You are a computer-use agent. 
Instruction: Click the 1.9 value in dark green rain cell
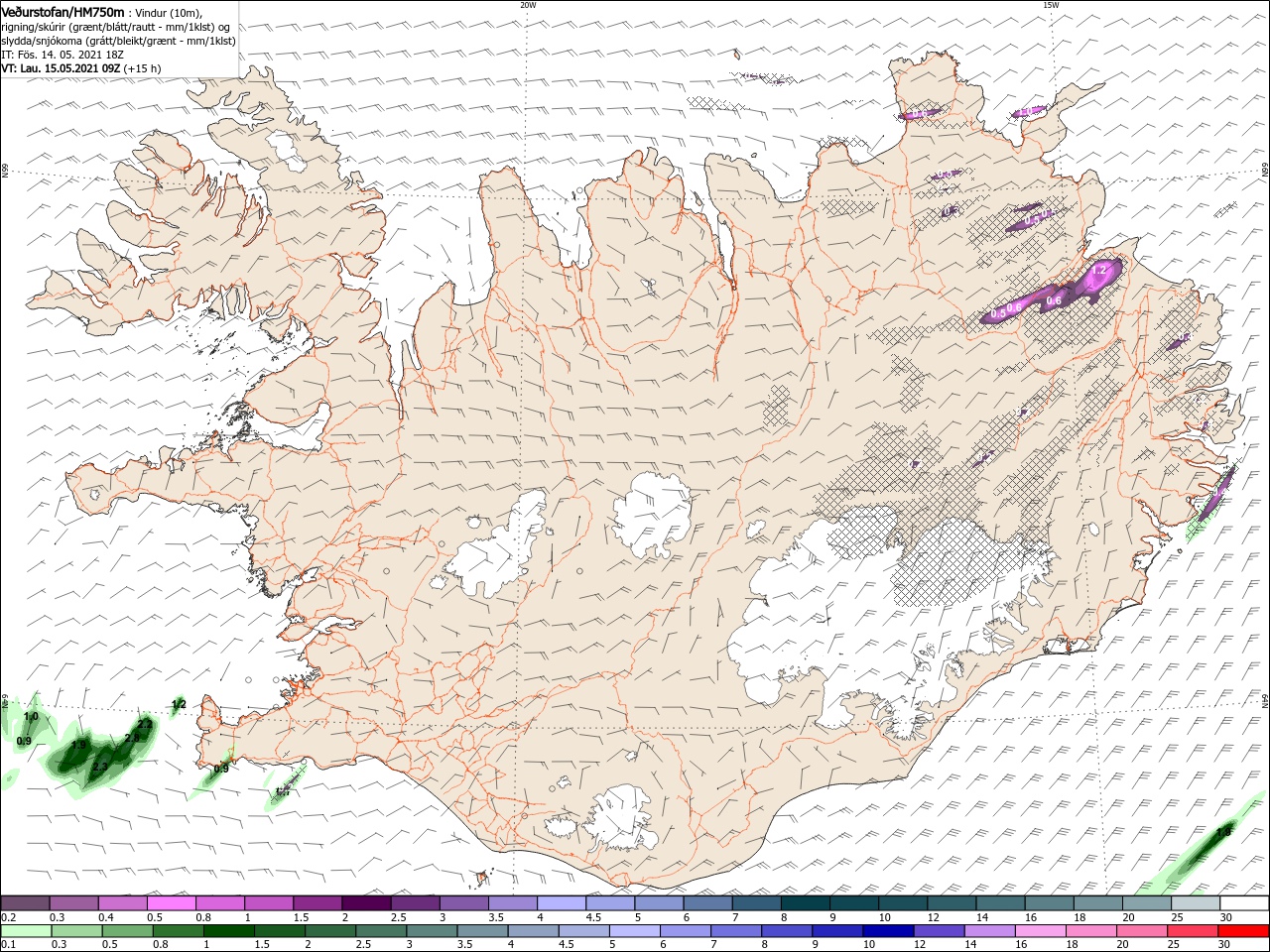[79, 744]
